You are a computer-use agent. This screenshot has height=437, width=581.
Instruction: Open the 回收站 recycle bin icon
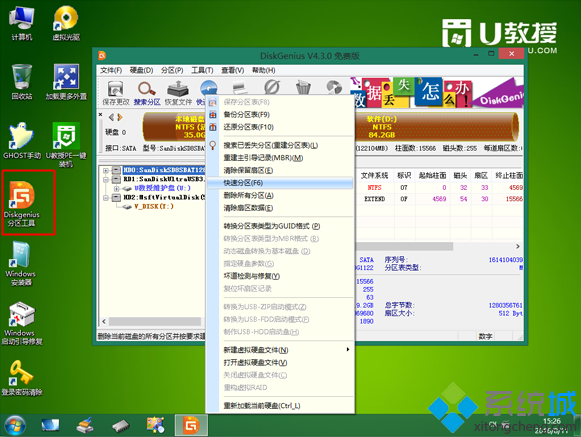(21, 82)
